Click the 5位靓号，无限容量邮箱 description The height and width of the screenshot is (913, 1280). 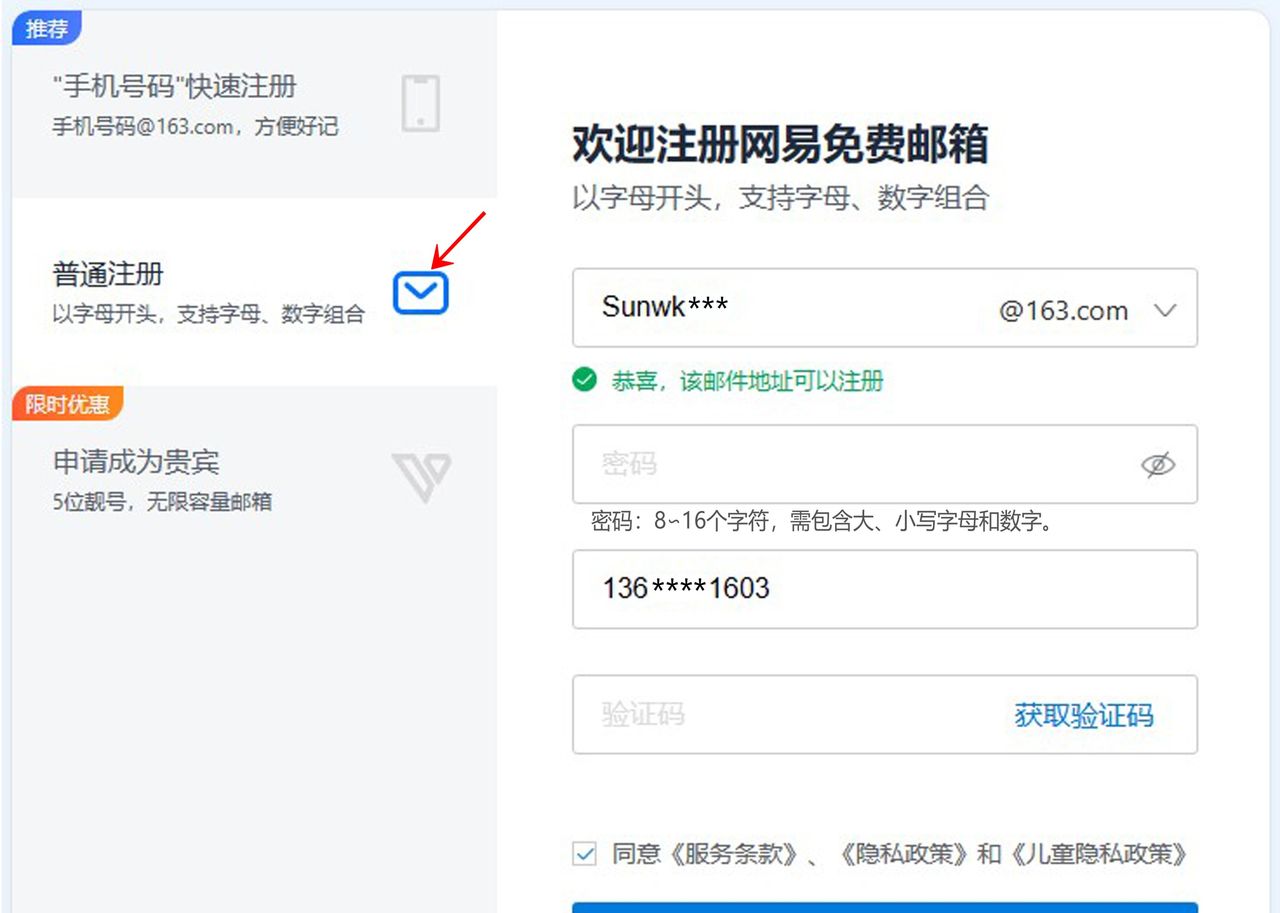pos(162,501)
